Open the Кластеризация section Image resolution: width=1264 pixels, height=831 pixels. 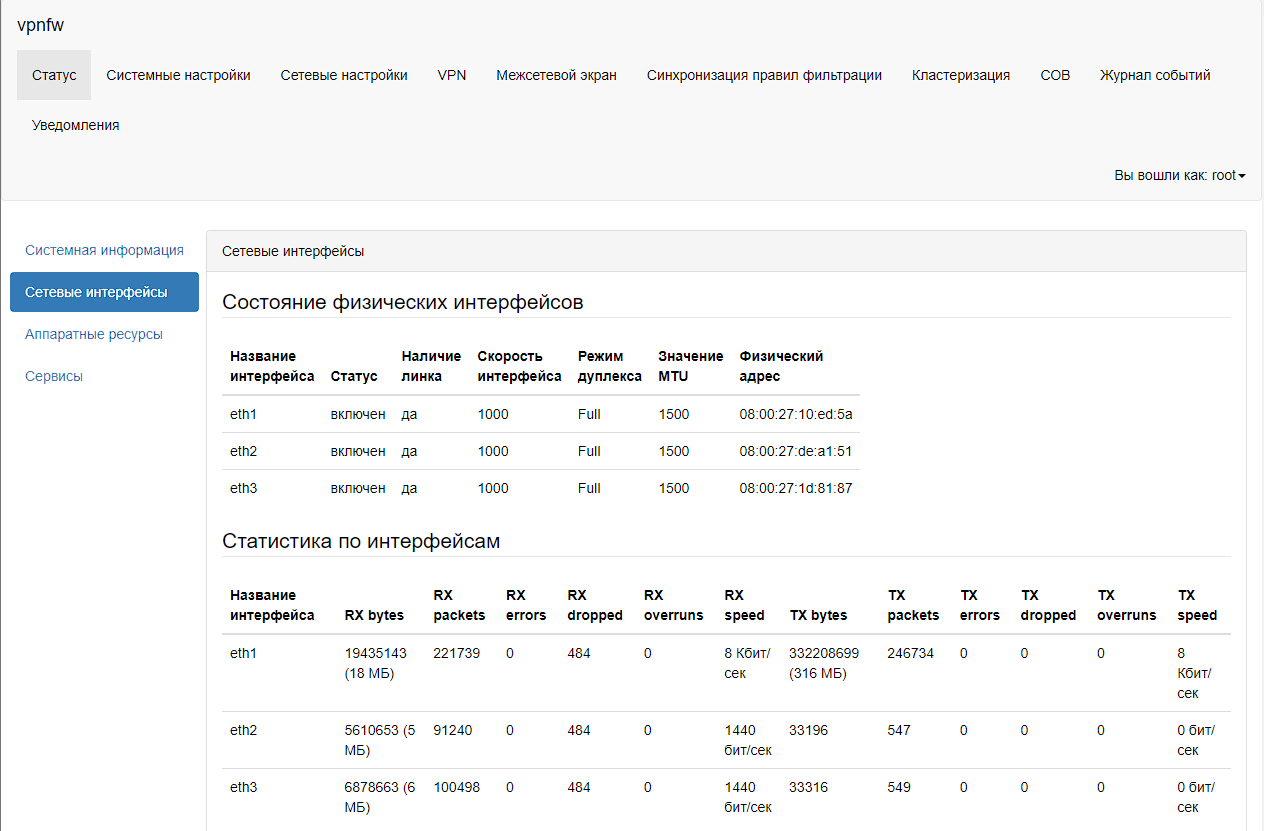[960, 75]
